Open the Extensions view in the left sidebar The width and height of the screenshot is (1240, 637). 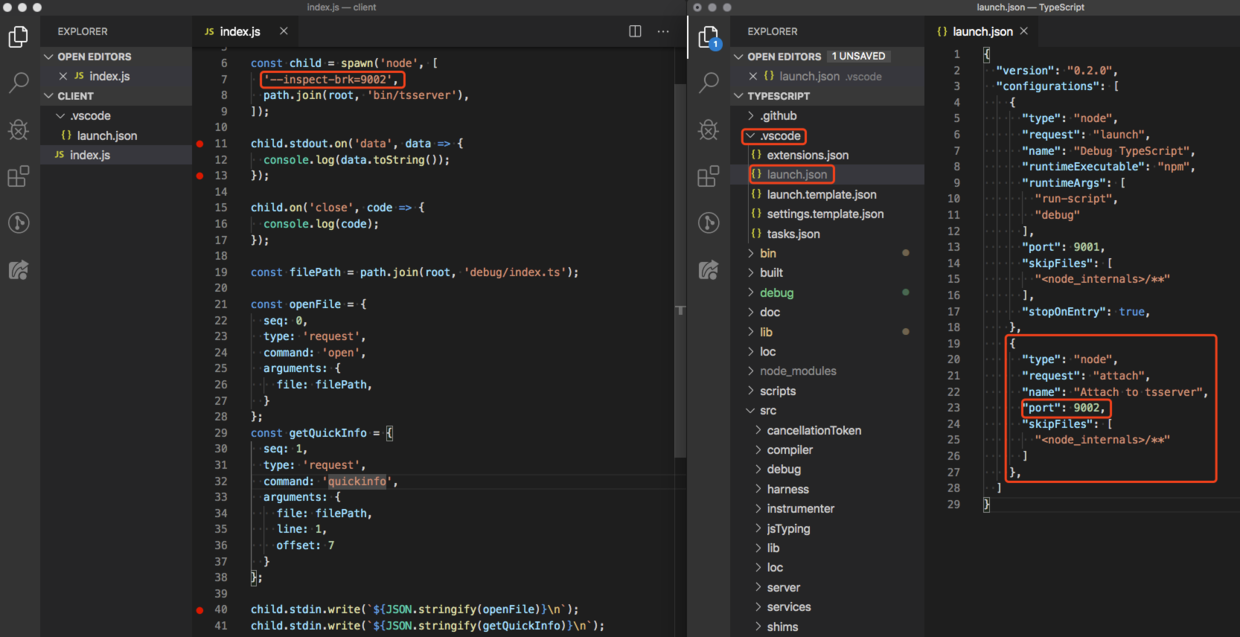click(x=18, y=176)
